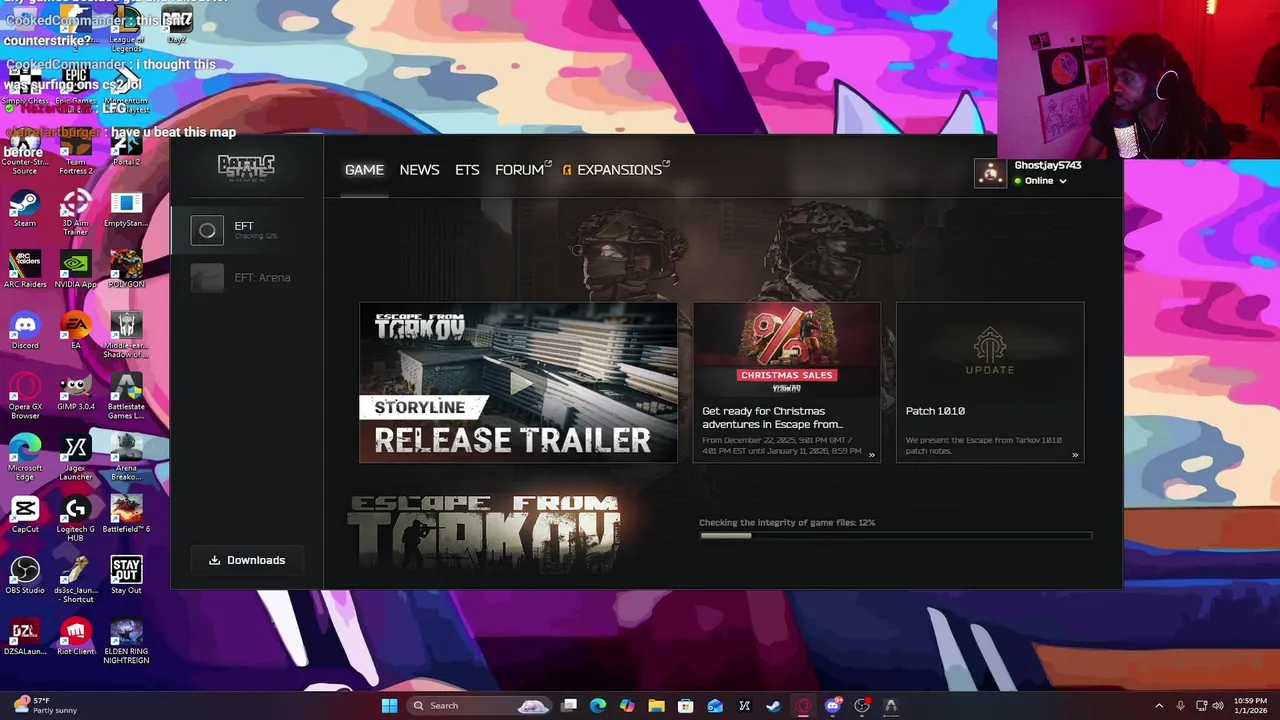This screenshot has width=1280, height=720.
Task: Open the Patch 1.0.1.0 news card
Action: tap(990, 382)
